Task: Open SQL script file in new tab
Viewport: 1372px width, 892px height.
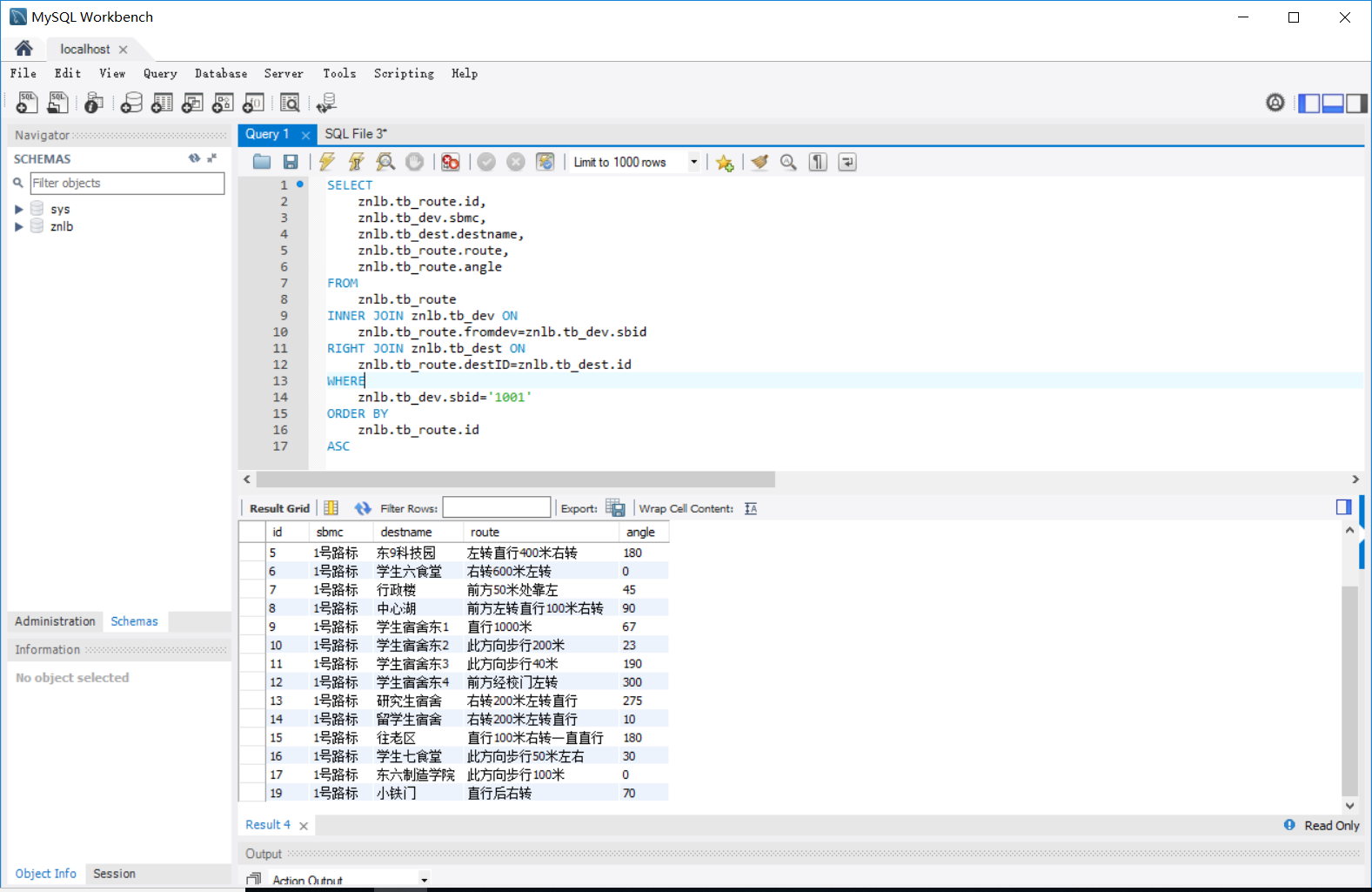Action: (x=58, y=104)
